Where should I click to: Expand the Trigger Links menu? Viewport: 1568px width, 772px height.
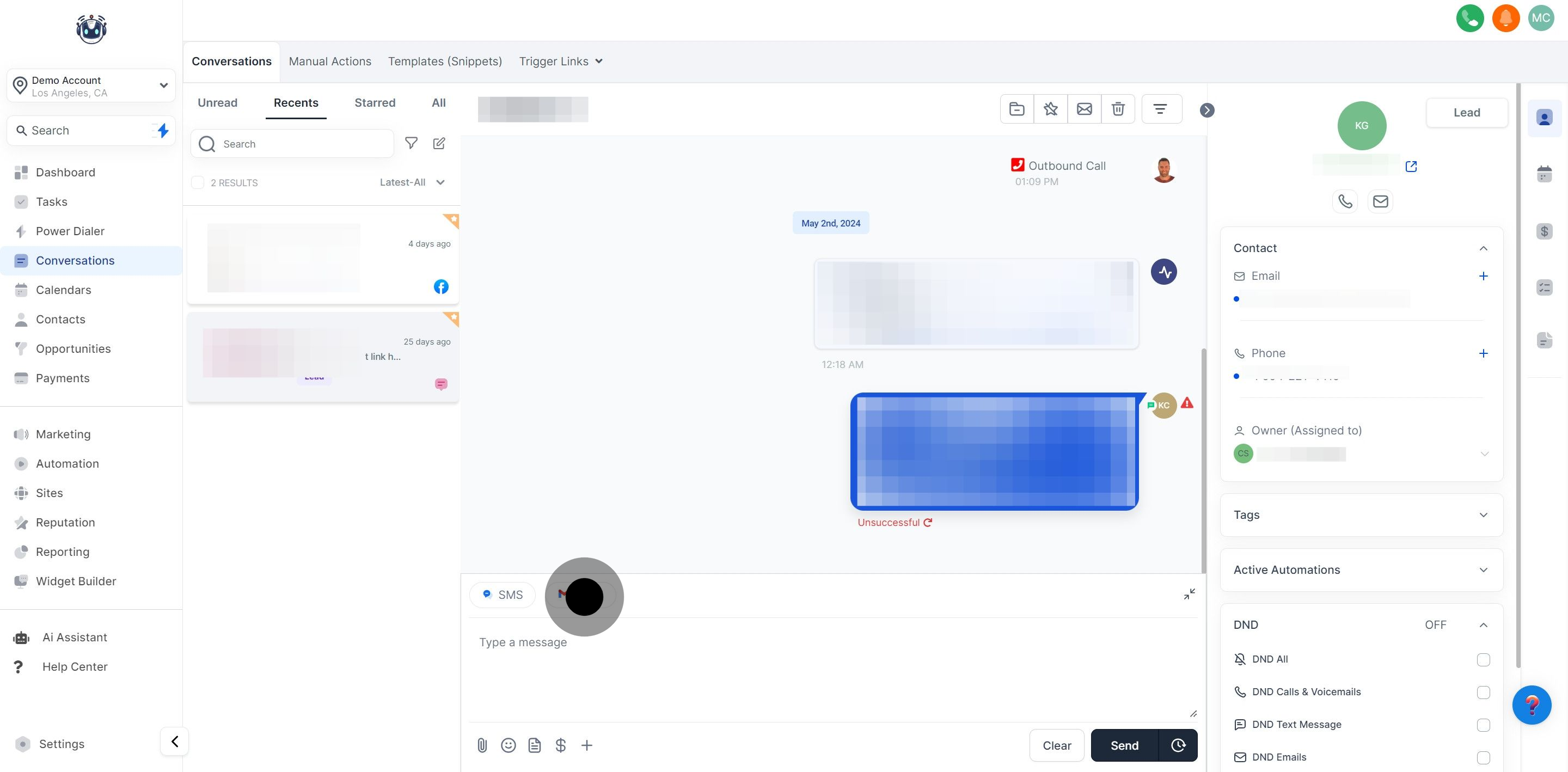pos(560,61)
